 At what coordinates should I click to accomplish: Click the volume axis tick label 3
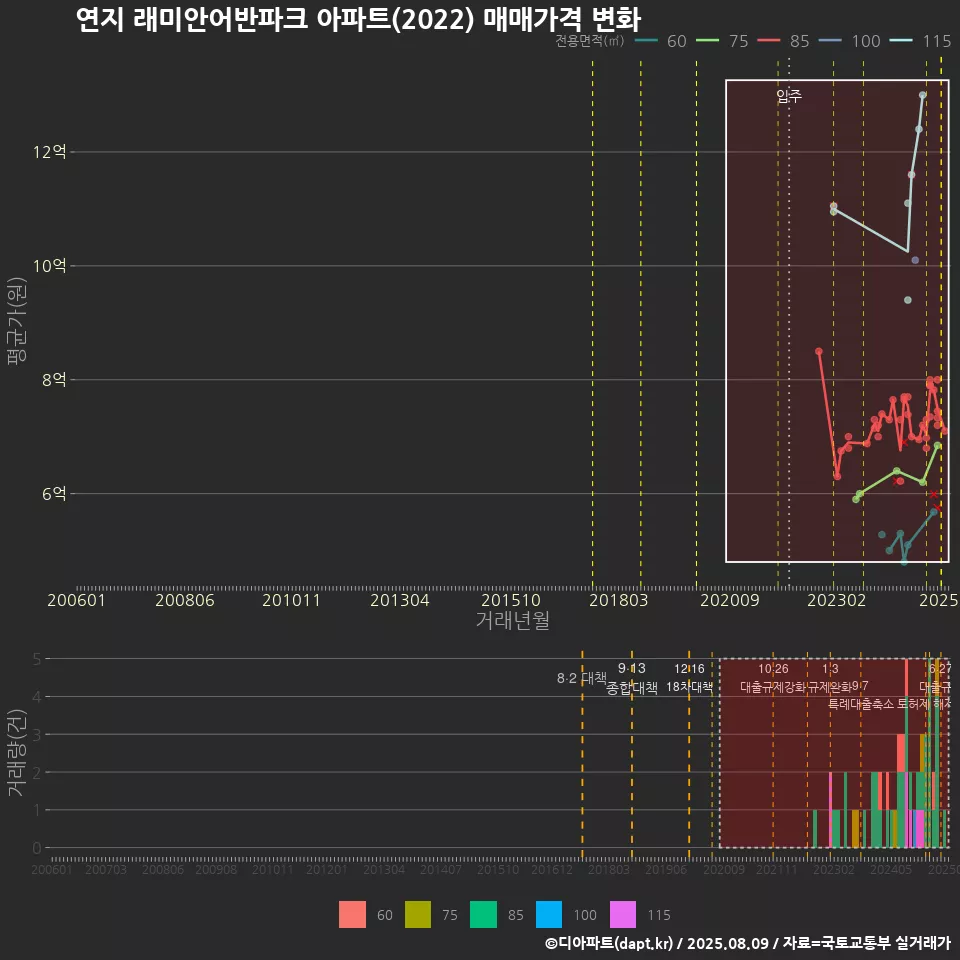click(37, 735)
